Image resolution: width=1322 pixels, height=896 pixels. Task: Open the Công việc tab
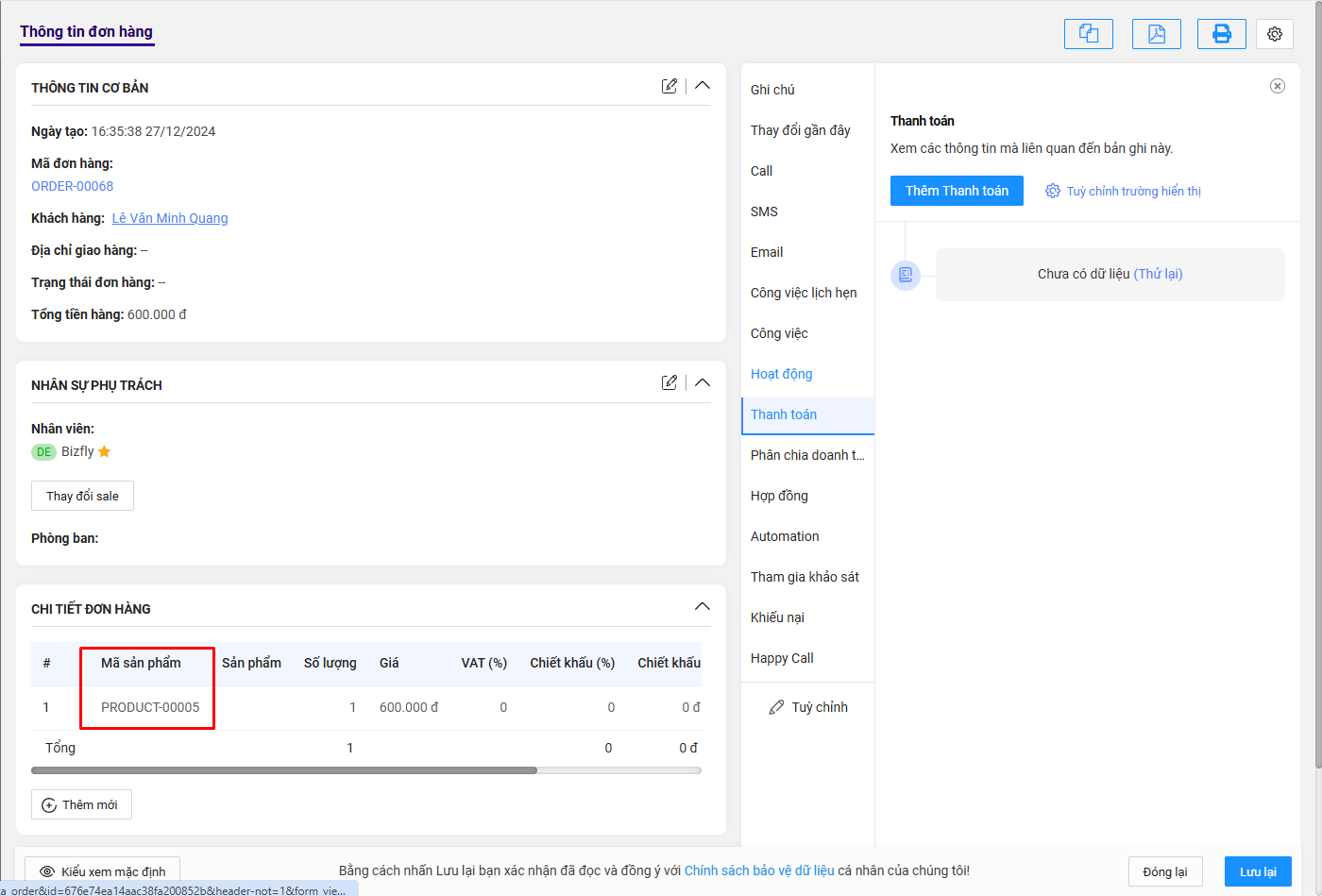coord(779,333)
